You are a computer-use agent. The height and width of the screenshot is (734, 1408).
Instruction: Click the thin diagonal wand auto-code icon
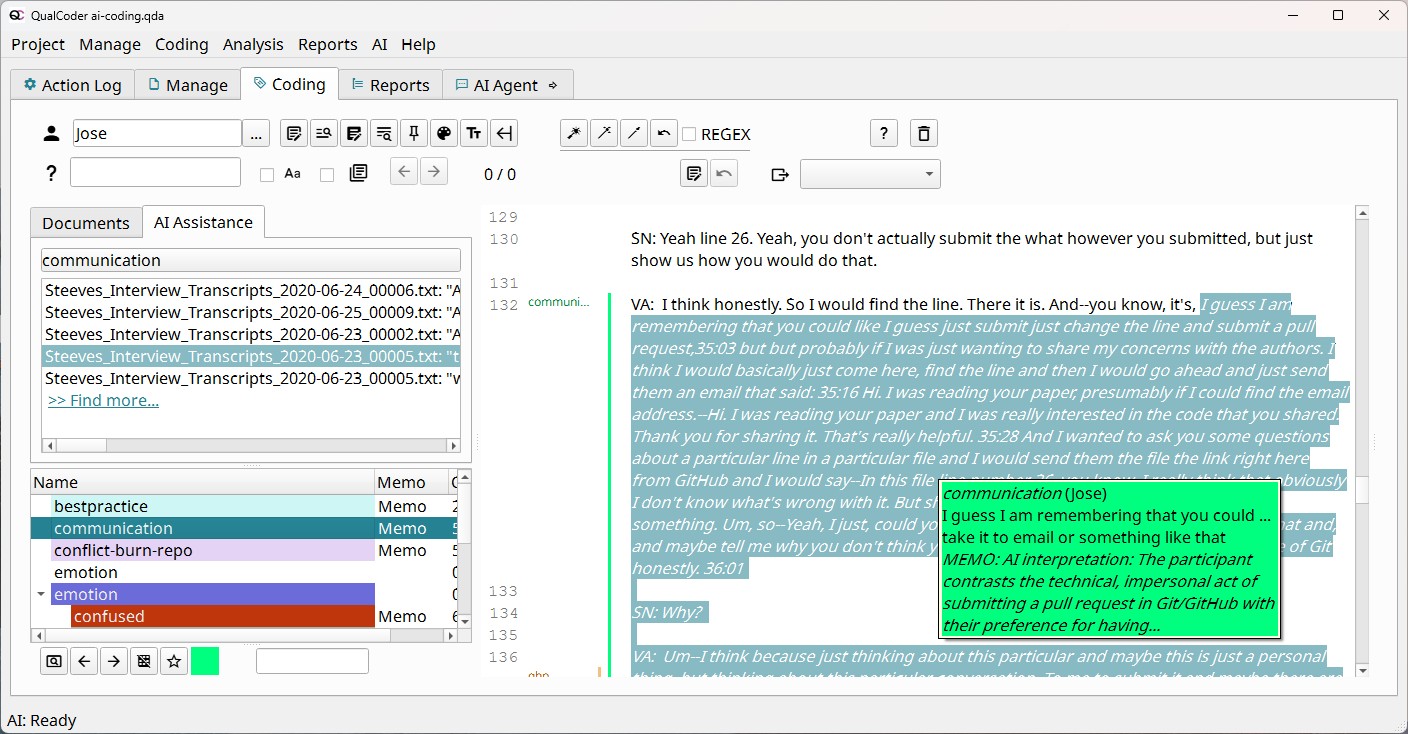point(634,134)
